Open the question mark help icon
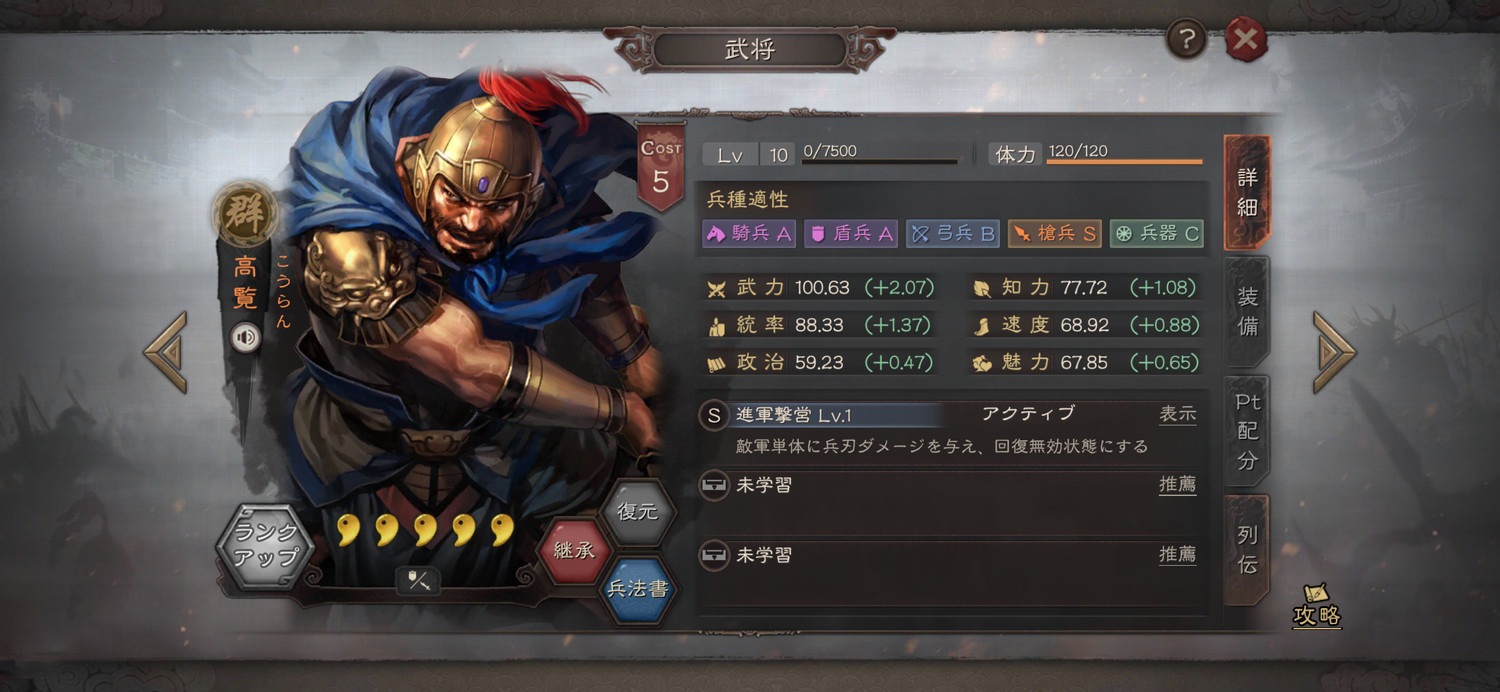Screen dimensions: 1500x692 point(1185,40)
